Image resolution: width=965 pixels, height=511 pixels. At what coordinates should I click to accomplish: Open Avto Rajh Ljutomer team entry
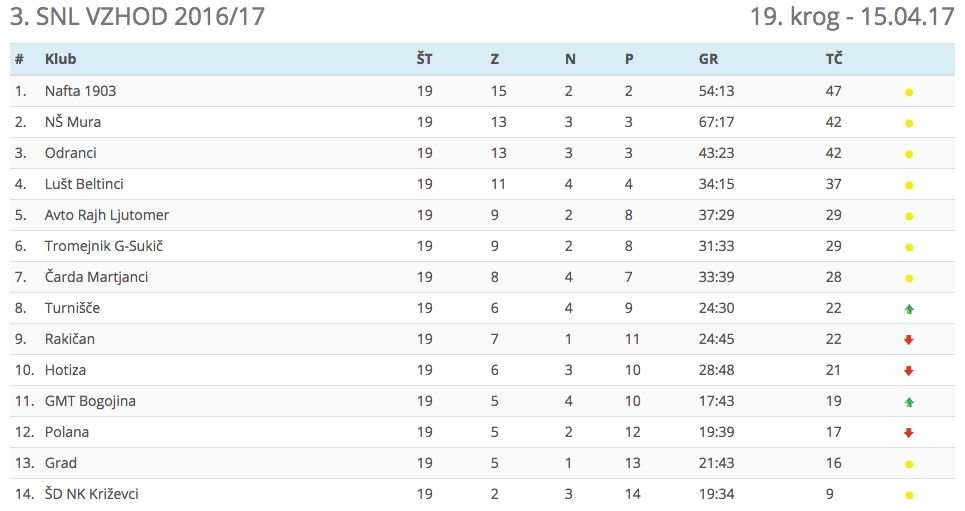click(x=107, y=215)
